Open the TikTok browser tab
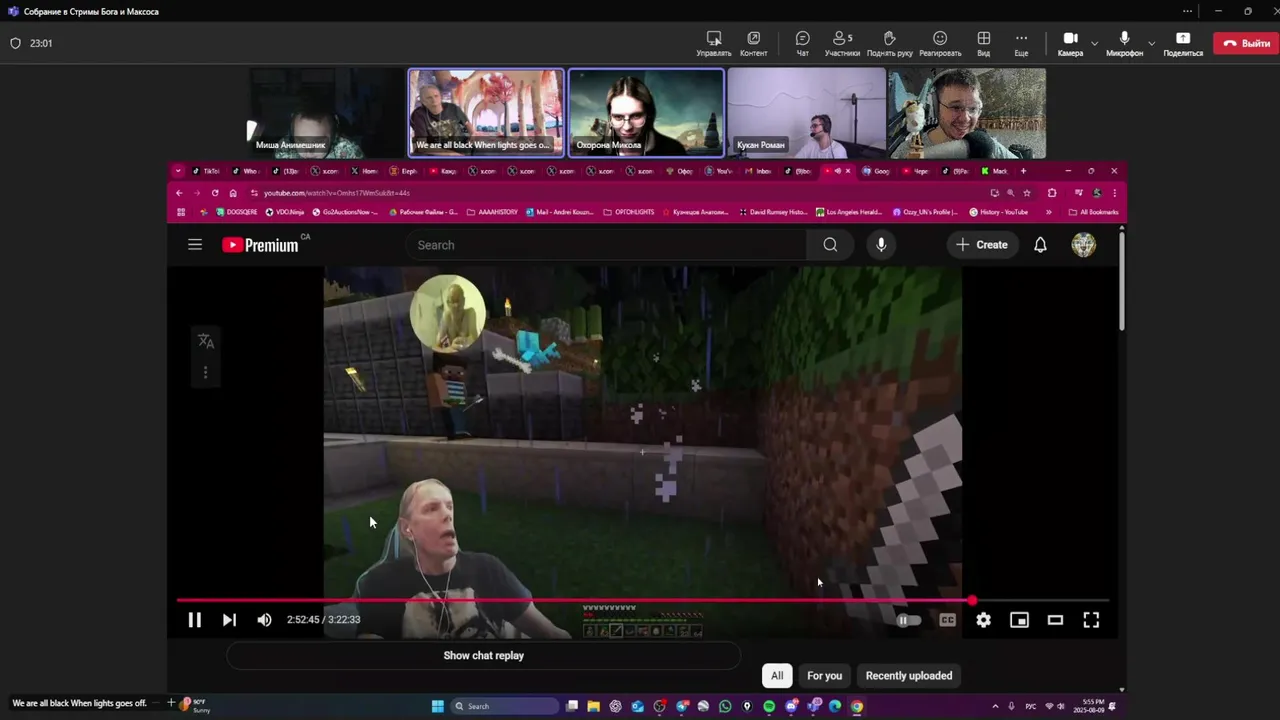The width and height of the screenshot is (1280, 720). pos(205,171)
